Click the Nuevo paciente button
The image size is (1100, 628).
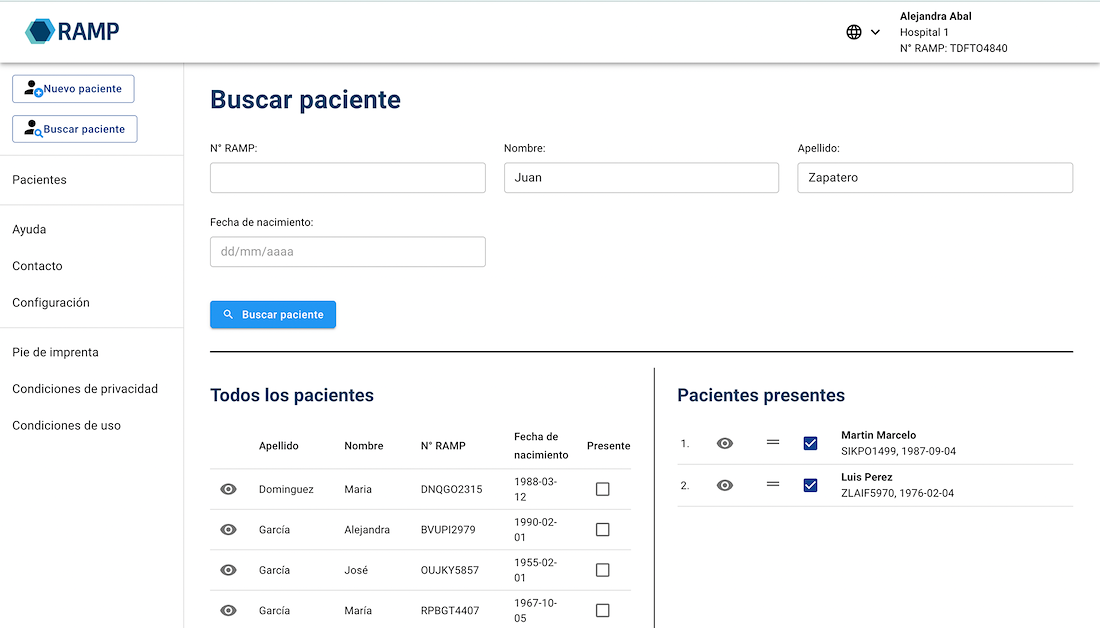pos(73,89)
